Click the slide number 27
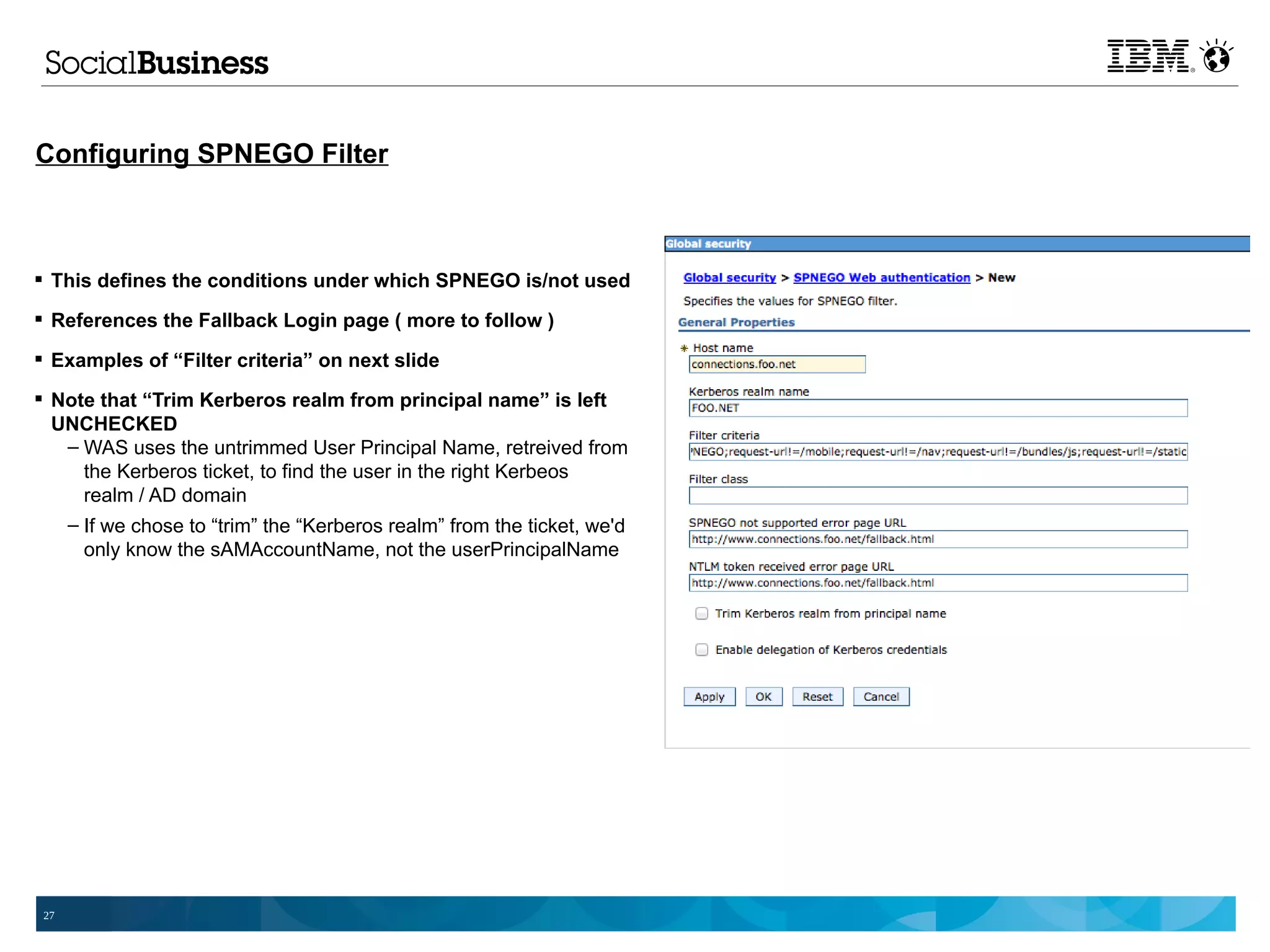 [x=49, y=915]
